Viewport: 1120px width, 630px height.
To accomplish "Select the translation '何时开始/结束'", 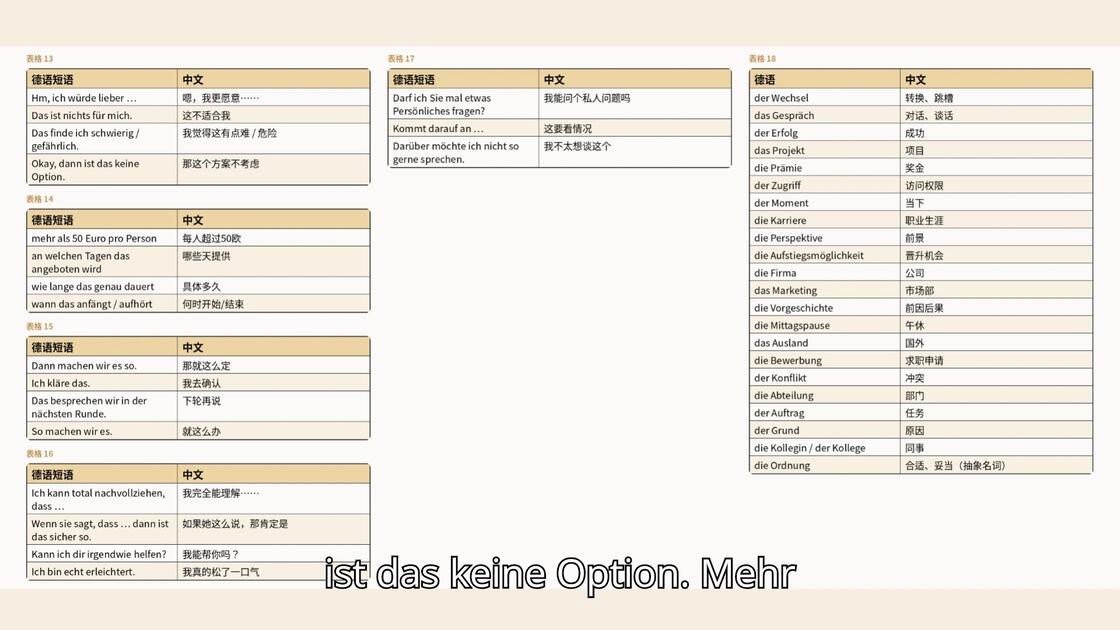I will click(x=213, y=304).
